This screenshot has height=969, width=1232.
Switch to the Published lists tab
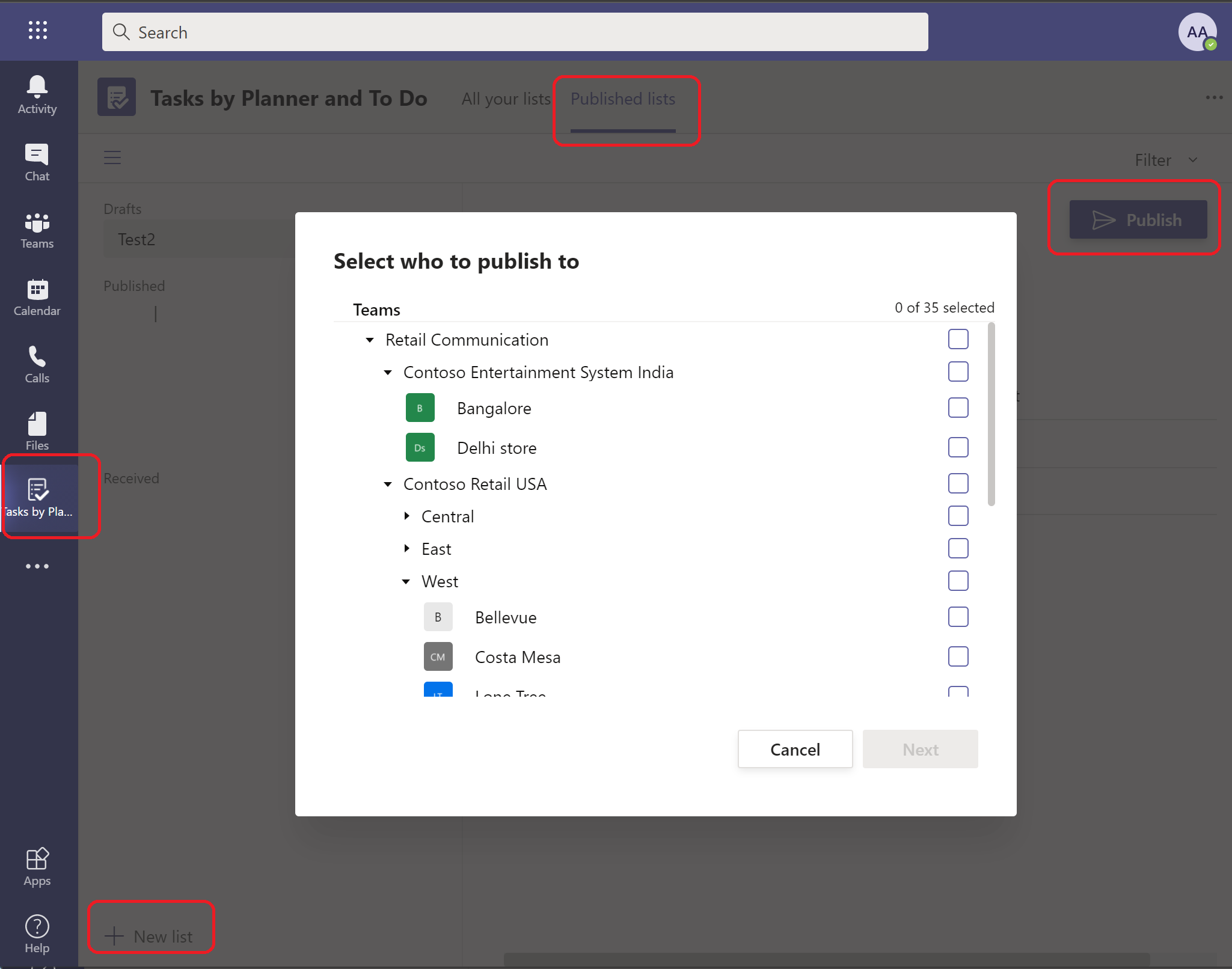(622, 98)
